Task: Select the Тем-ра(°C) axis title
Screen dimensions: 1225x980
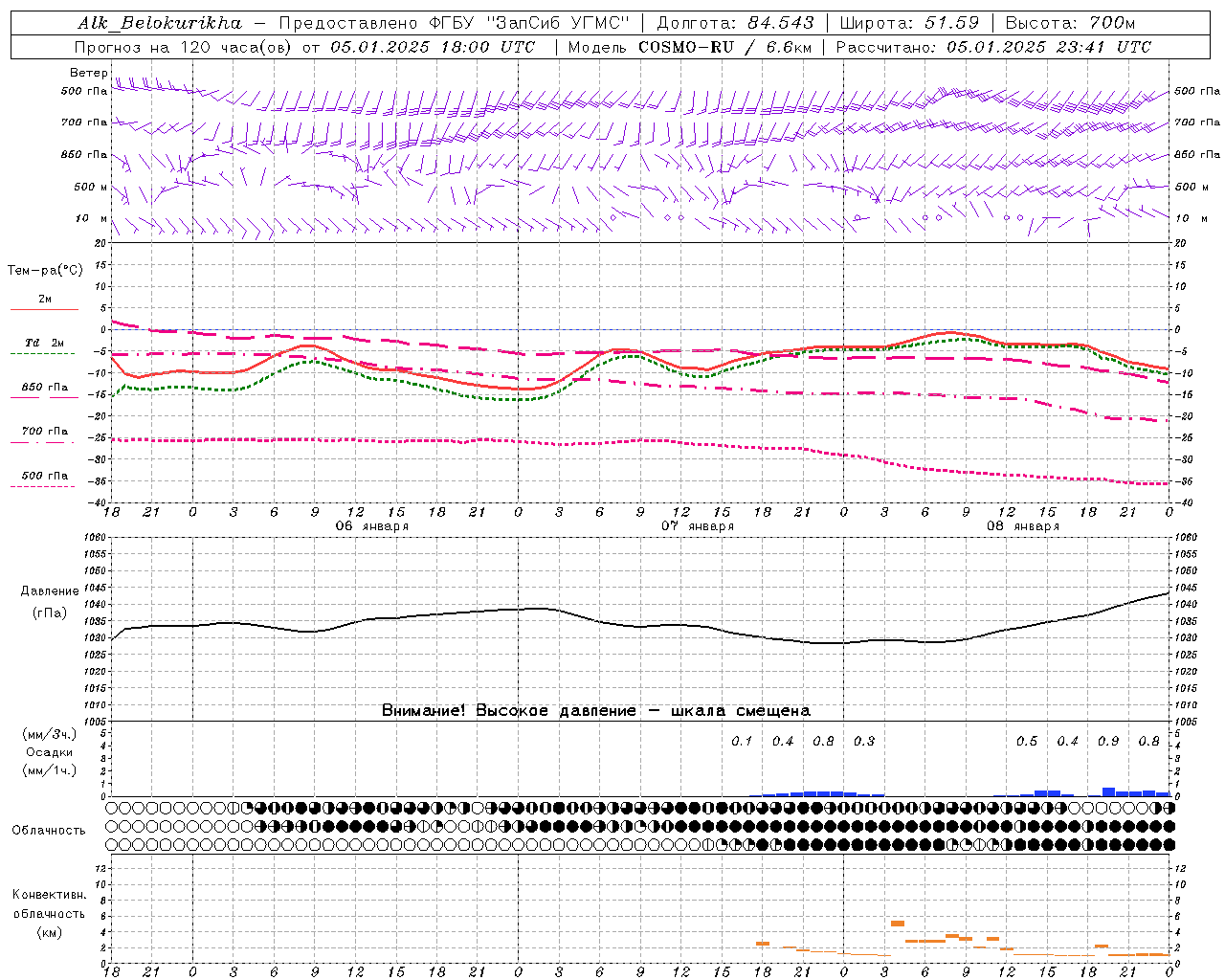Action: (x=45, y=271)
